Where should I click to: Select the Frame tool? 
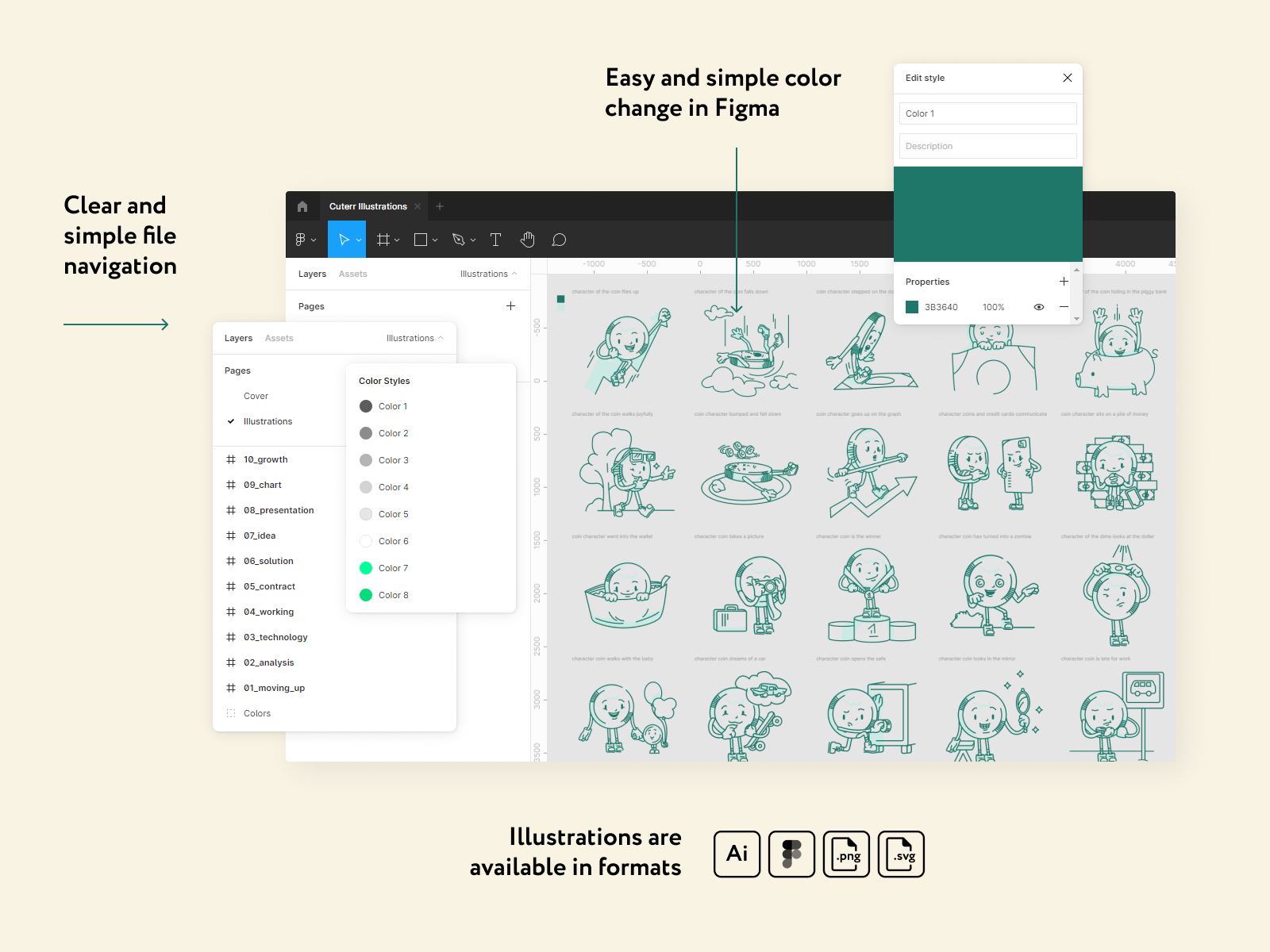(x=383, y=240)
